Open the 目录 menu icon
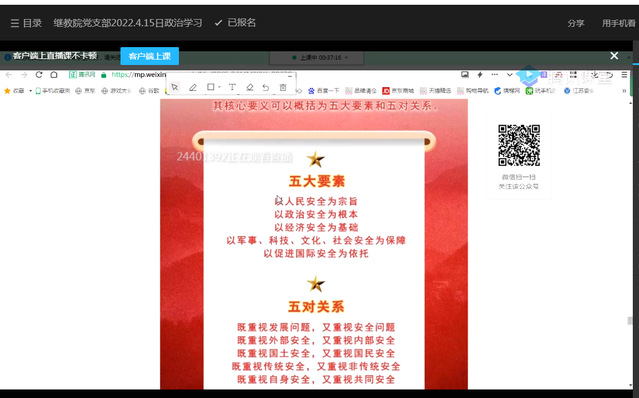The image size is (639, 398). click(15, 23)
